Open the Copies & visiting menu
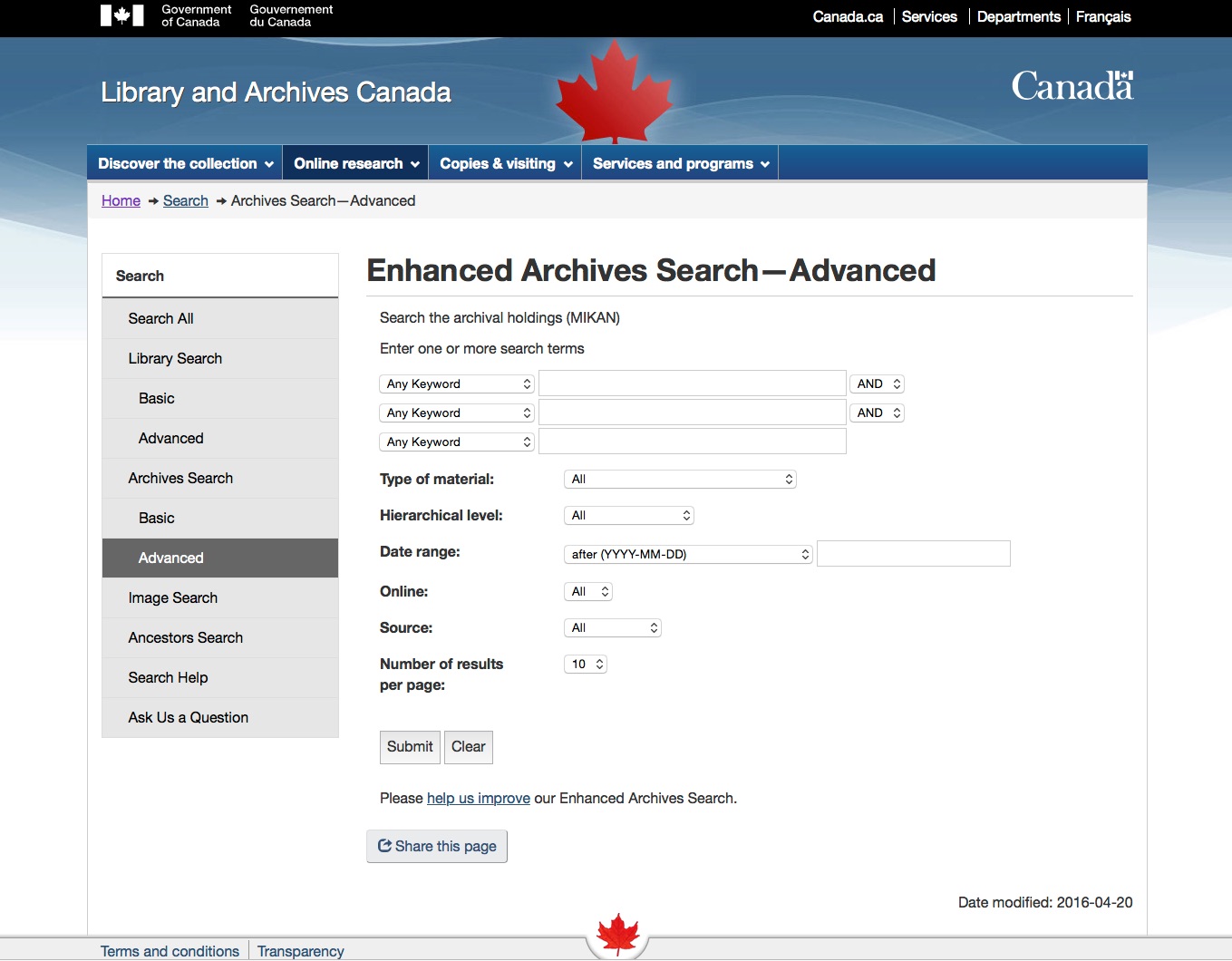The height and width of the screenshot is (961, 1232). 505,163
